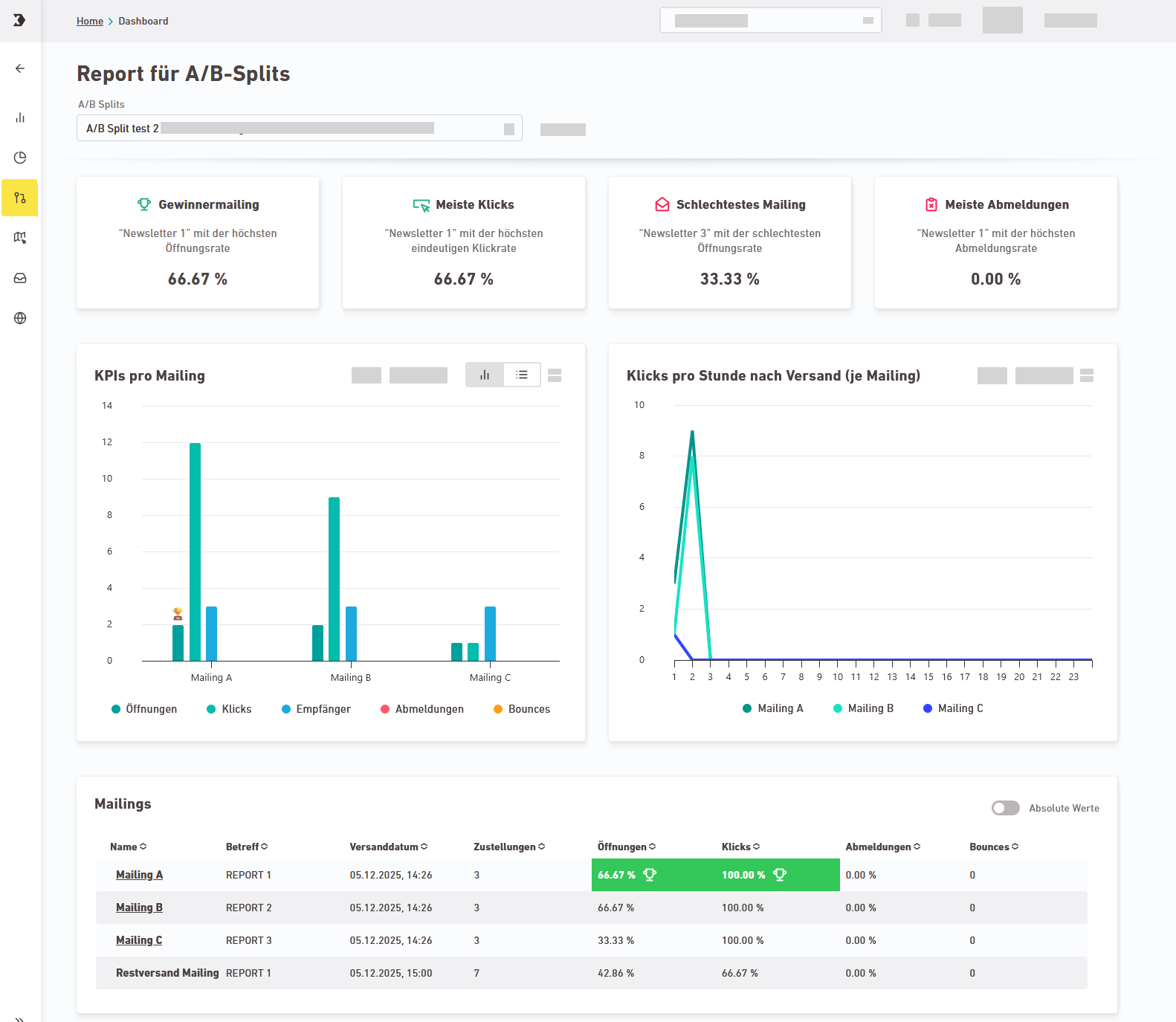This screenshot has width=1176, height=1022.
Task: Open the A/B Splits dropdown
Action: (x=299, y=129)
